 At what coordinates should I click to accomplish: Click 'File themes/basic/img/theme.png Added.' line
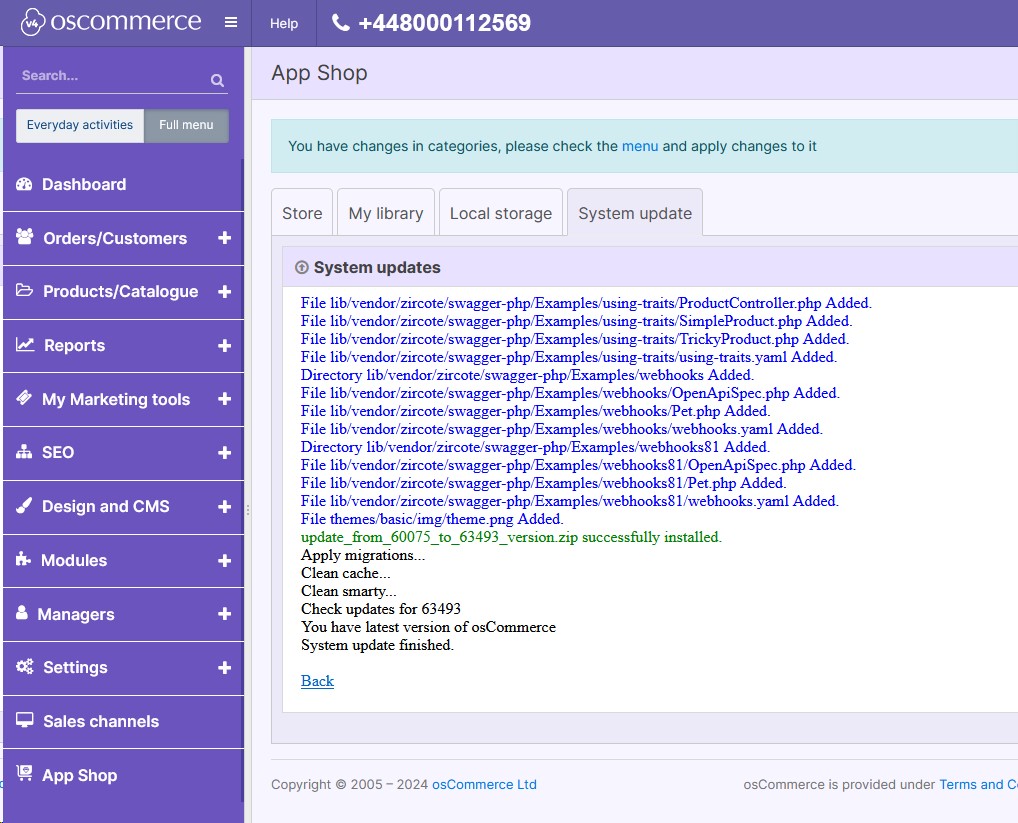click(x=432, y=519)
